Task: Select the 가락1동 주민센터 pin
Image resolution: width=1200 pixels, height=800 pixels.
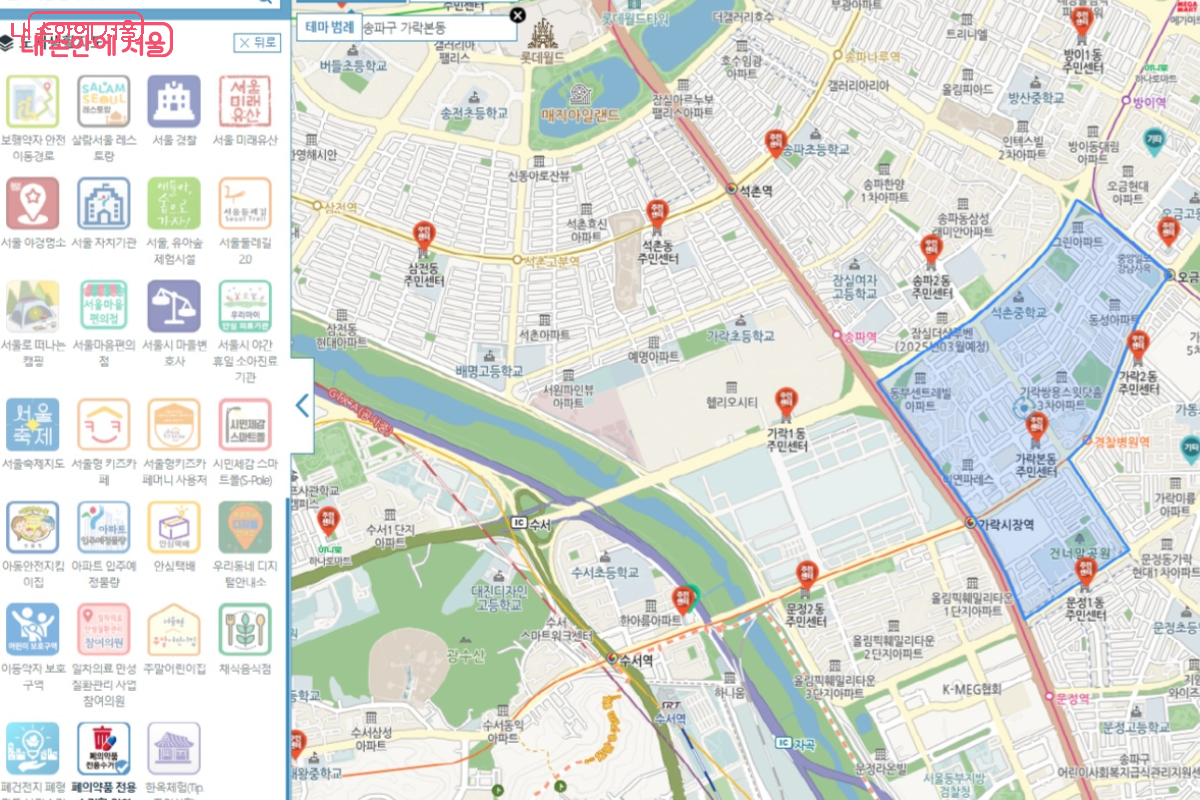Action: click(787, 401)
